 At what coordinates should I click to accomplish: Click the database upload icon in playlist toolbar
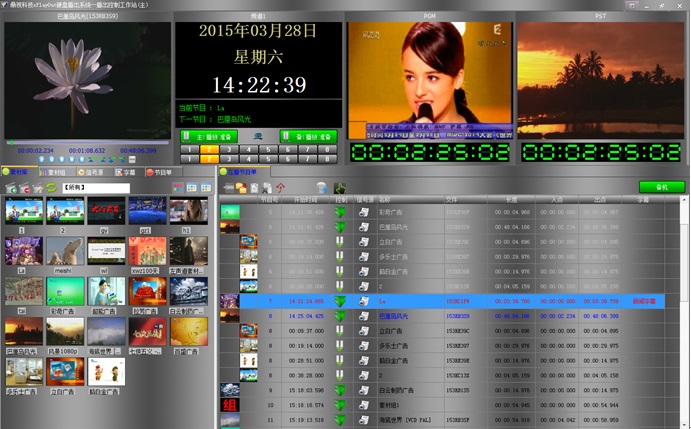(x=322, y=188)
